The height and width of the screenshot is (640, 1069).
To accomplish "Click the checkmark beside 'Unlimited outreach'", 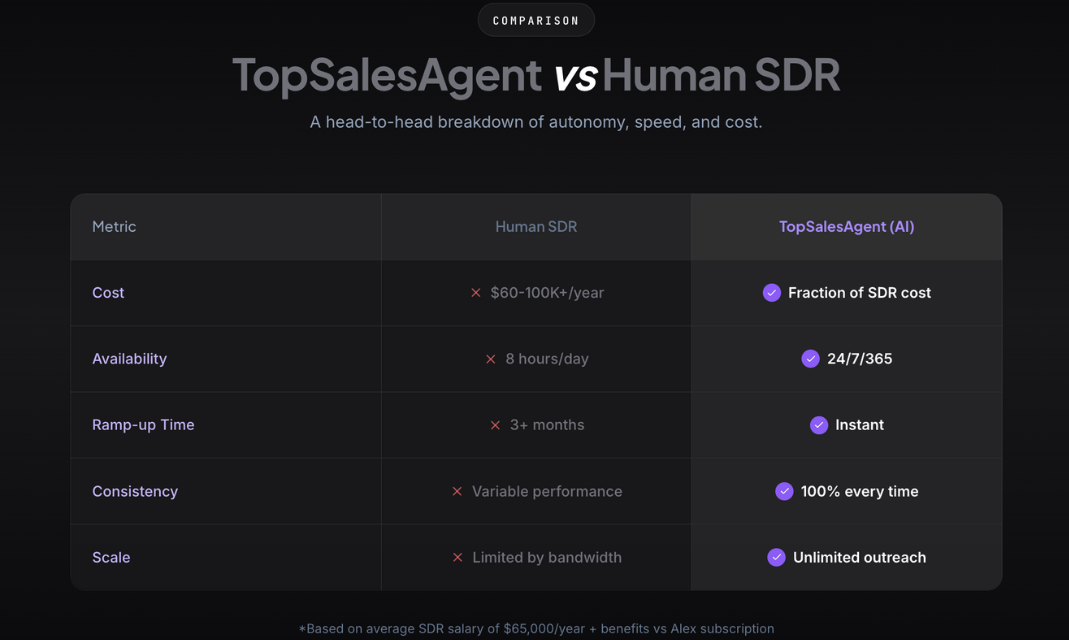I will 776,557.
